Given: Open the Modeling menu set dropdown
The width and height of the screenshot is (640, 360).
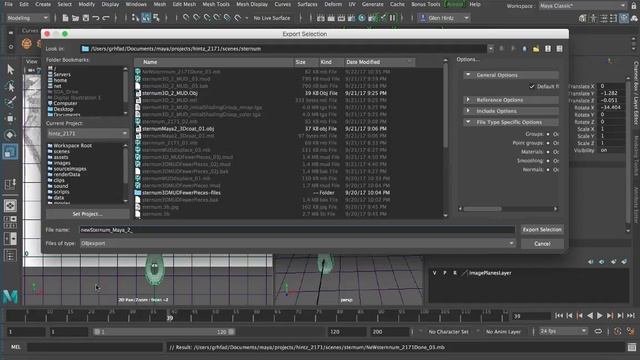Looking at the screenshot, I should tap(27, 18).
